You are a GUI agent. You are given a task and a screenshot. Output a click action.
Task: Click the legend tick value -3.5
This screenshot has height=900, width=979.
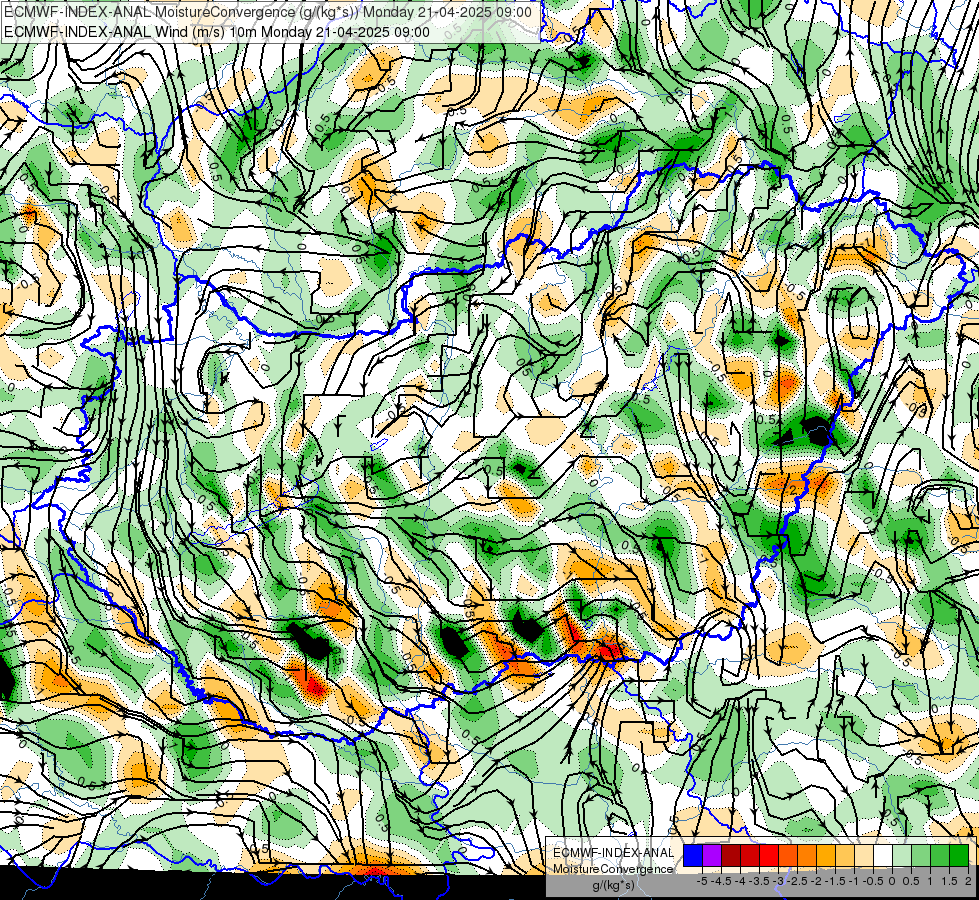[760, 881]
